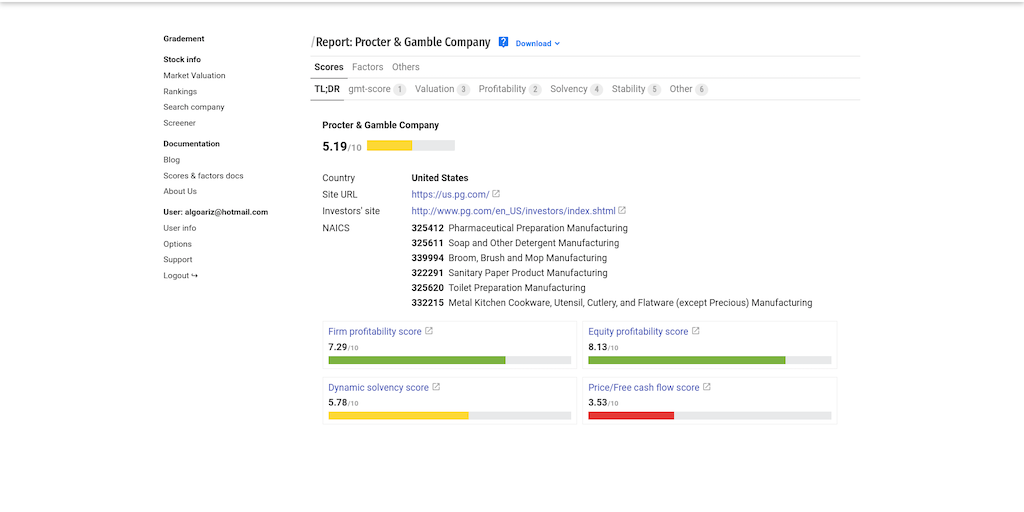The height and width of the screenshot is (512, 1024).
Task: Select the gmt-score sub-tab
Action: tap(369, 89)
